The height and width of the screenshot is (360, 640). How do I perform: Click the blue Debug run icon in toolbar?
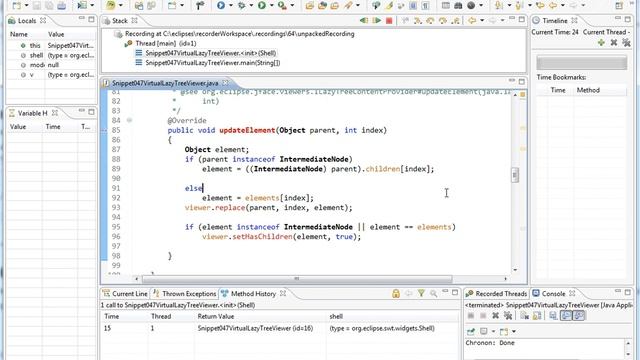tap(221, 5)
